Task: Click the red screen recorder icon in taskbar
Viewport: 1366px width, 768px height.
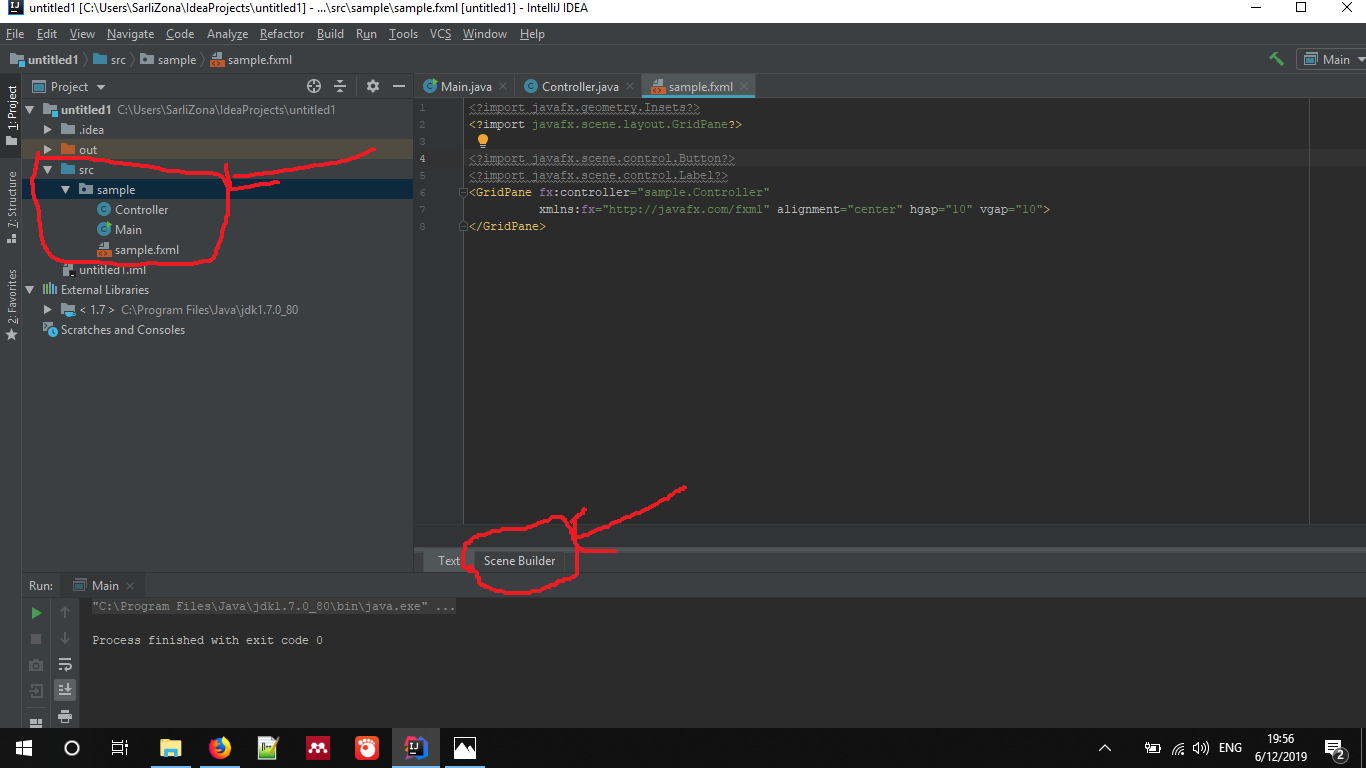Action: [366, 748]
